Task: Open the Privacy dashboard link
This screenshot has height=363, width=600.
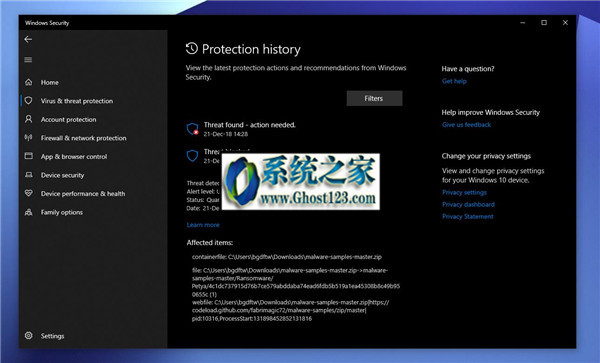Action: click(x=468, y=204)
